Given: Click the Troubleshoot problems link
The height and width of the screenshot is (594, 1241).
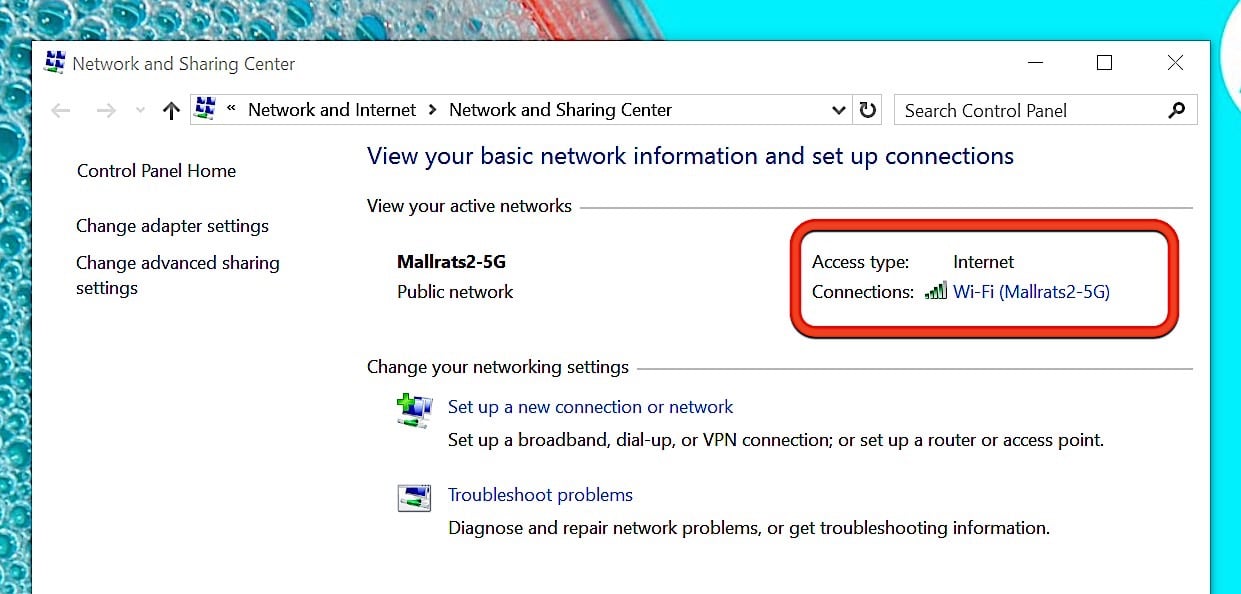Looking at the screenshot, I should tap(540, 494).
